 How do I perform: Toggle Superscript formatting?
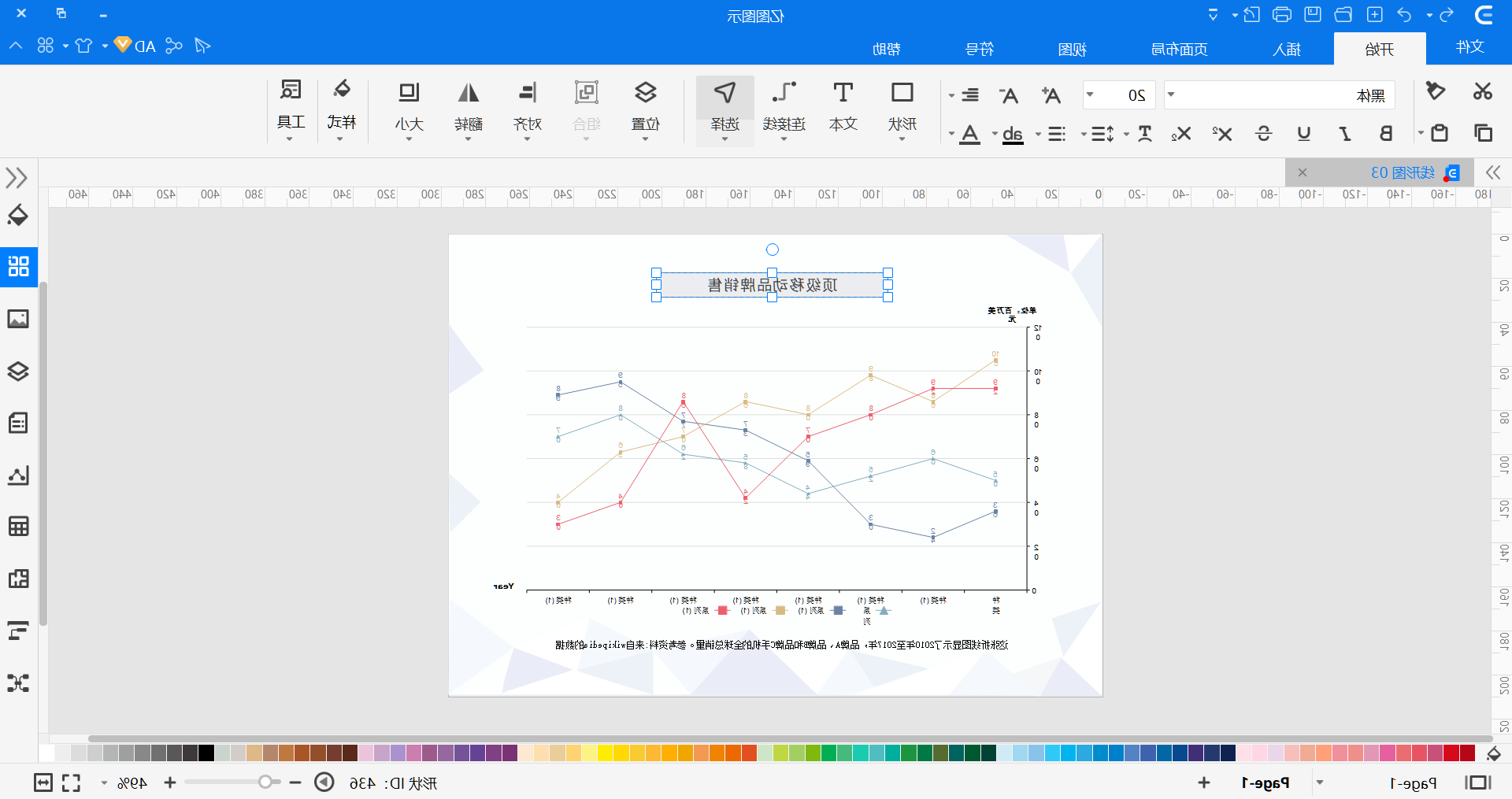click(x=1221, y=133)
